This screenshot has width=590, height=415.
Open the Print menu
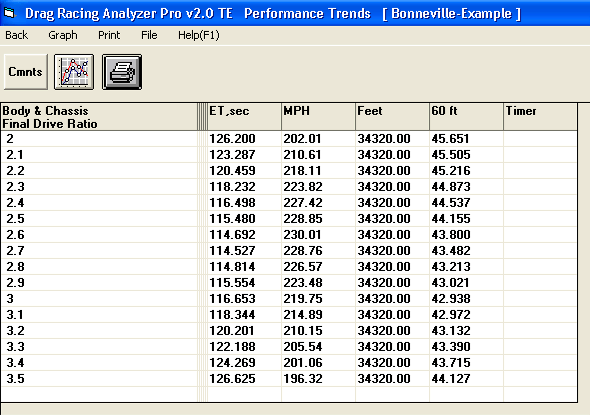(x=109, y=35)
